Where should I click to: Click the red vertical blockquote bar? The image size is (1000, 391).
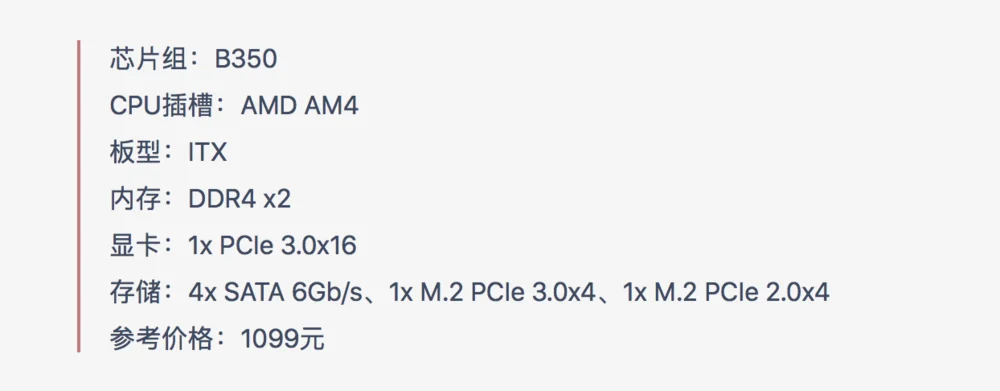[78, 196]
